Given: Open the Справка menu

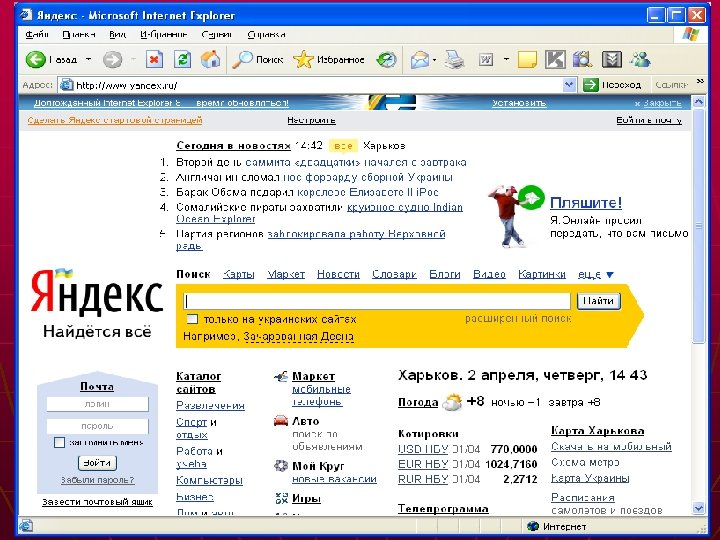Looking at the screenshot, I should click(x=266, y=34).
